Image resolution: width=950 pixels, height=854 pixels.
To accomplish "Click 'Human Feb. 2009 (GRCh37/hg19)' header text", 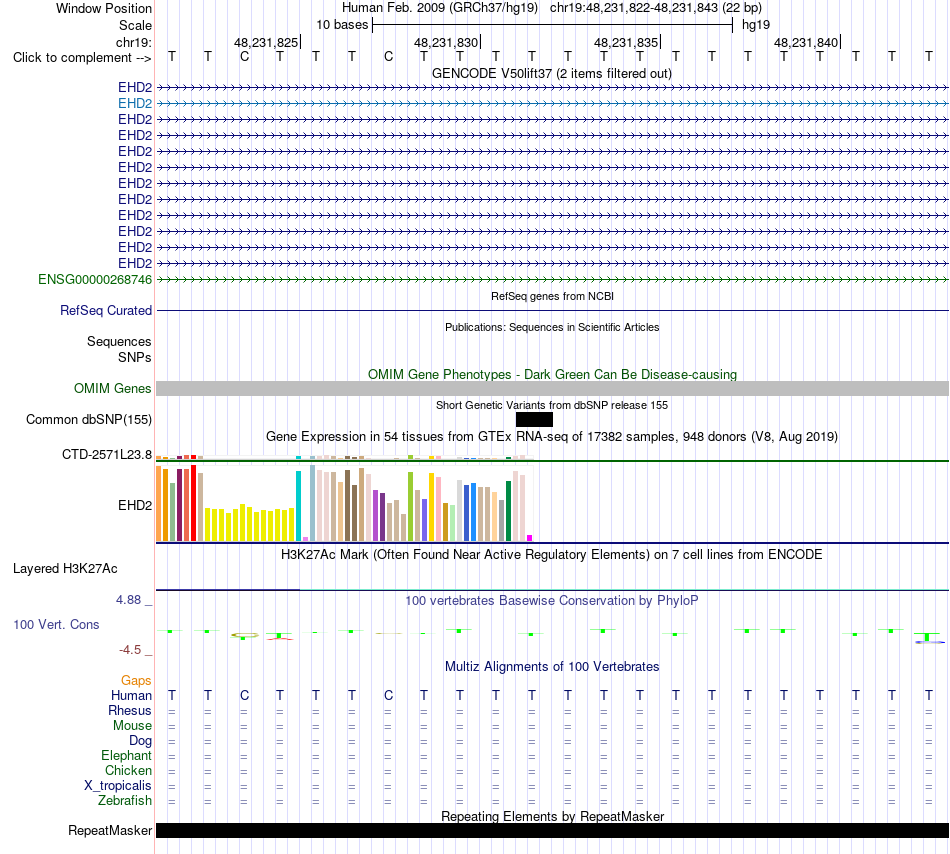I will point(440,8).
